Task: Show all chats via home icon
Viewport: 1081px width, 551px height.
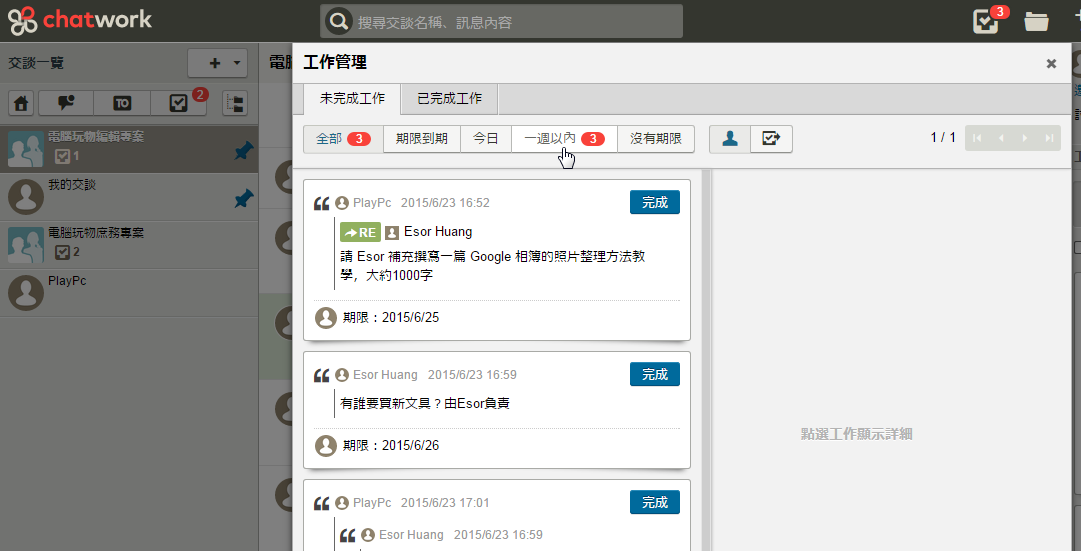Action: coord(22,103)
